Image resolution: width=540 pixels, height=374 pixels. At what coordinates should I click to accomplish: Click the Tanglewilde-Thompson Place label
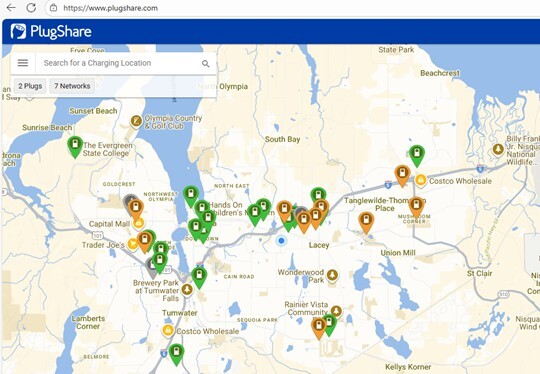coord(385,204)
